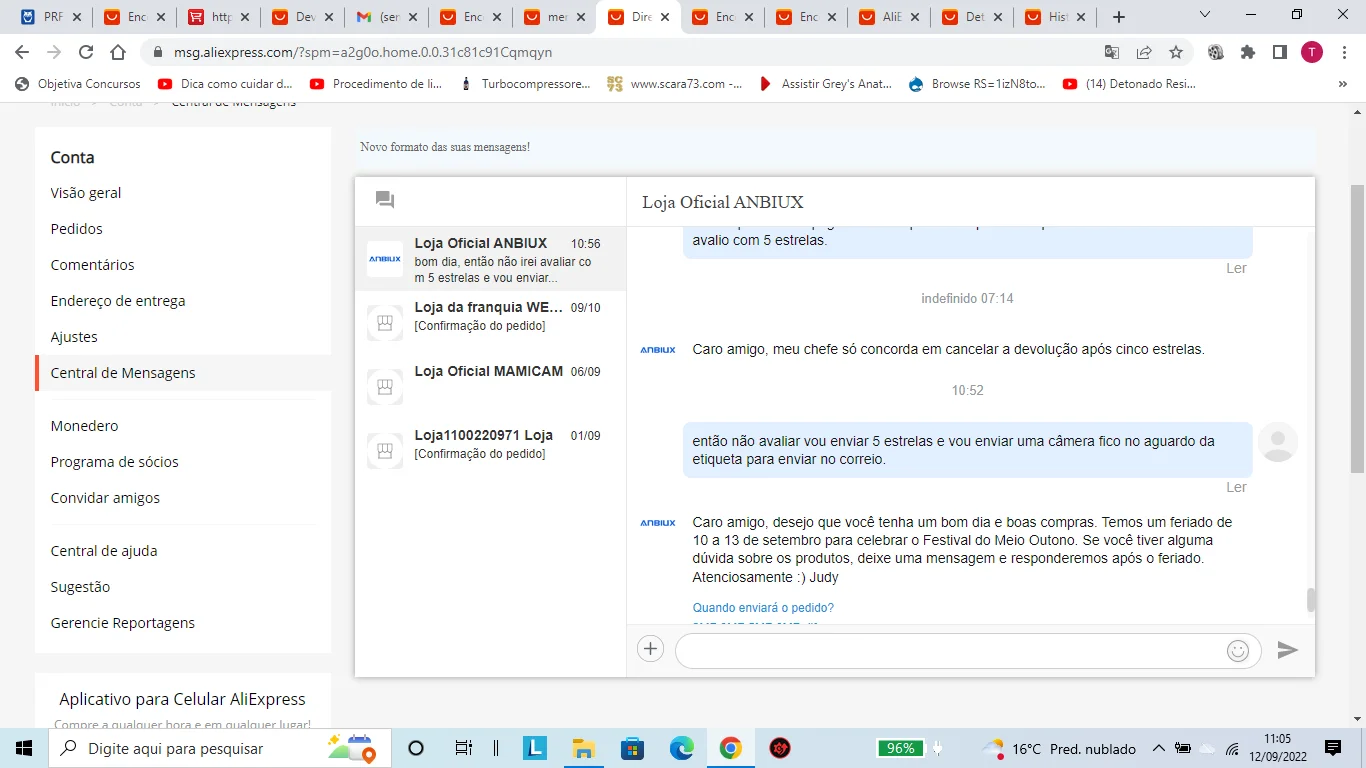Image resolution: width=1366 pixels, height=768 pixels.
Task: Open Central de ajuda
Action: pyautogui.click(x=104, y=551)
